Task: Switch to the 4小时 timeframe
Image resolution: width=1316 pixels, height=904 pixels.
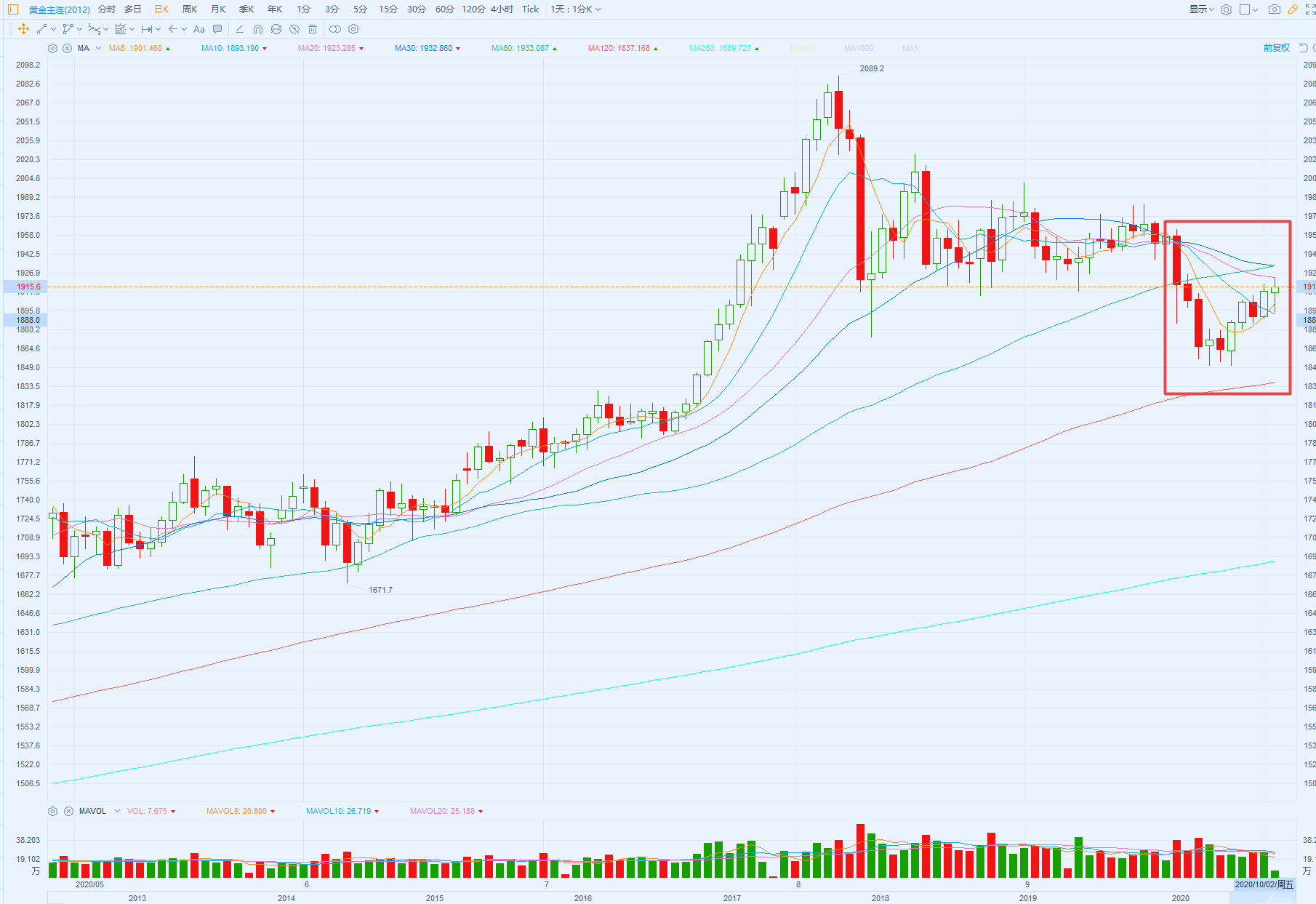Action: point(502,9)
